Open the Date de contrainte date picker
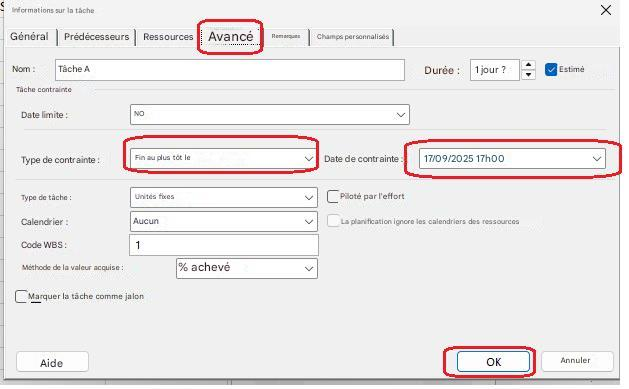 point(512,158)
